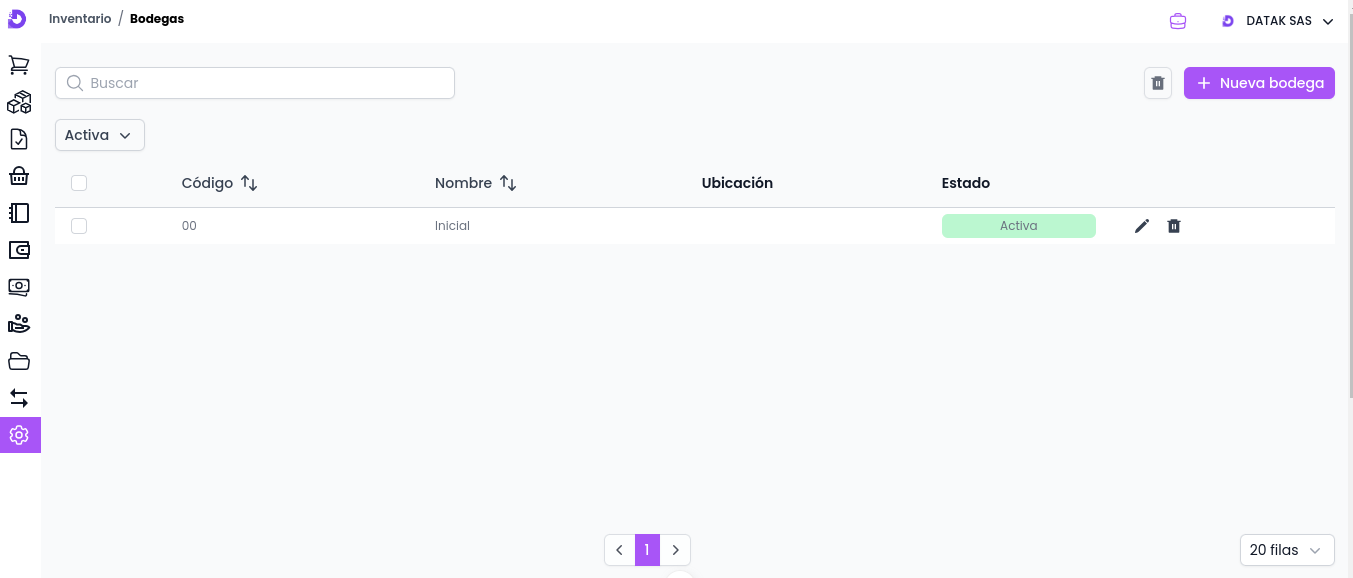Image resolution: width=1353 pixels, height=578 pixels.
Task: Open the transfer arrows sidebar icon
Action: coord(19,398)
